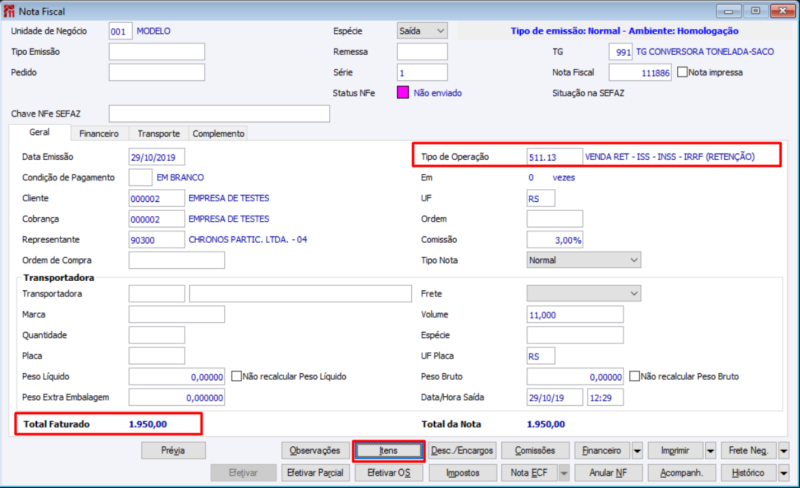Click the Pedido input field

tap(157, 72)
